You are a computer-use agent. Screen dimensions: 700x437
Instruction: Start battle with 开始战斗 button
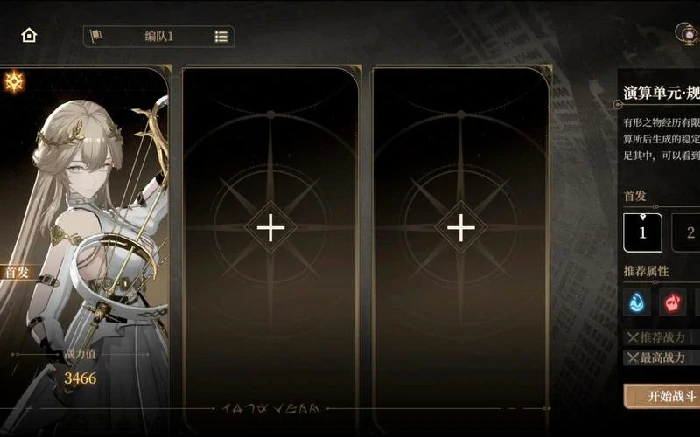662,396
